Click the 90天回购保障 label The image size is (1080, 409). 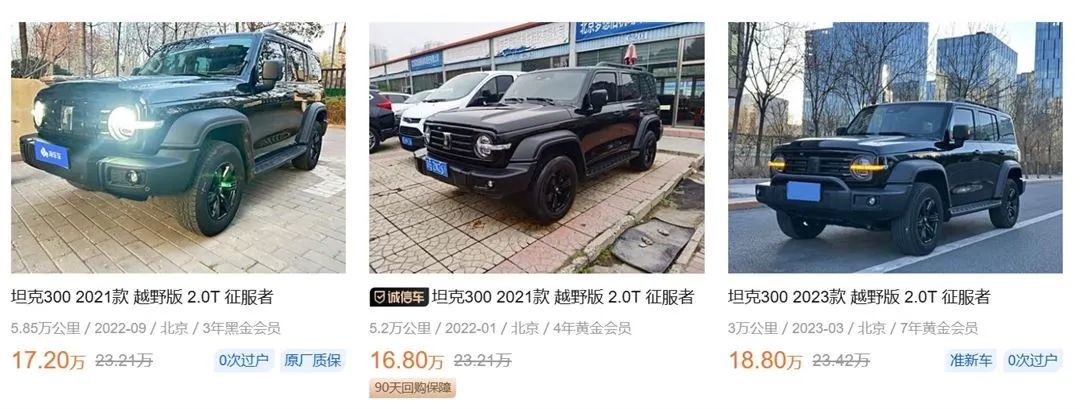click(413, 388)
